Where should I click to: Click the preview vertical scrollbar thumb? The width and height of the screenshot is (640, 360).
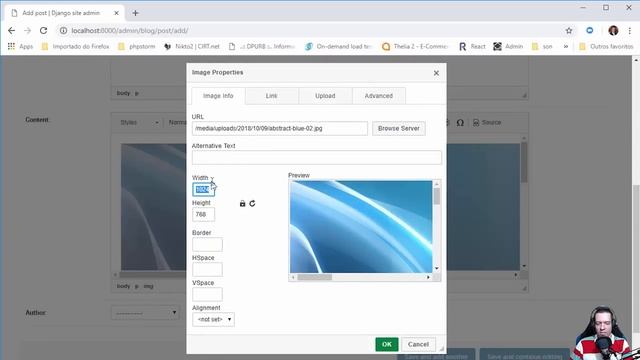[x=437, y=196]
